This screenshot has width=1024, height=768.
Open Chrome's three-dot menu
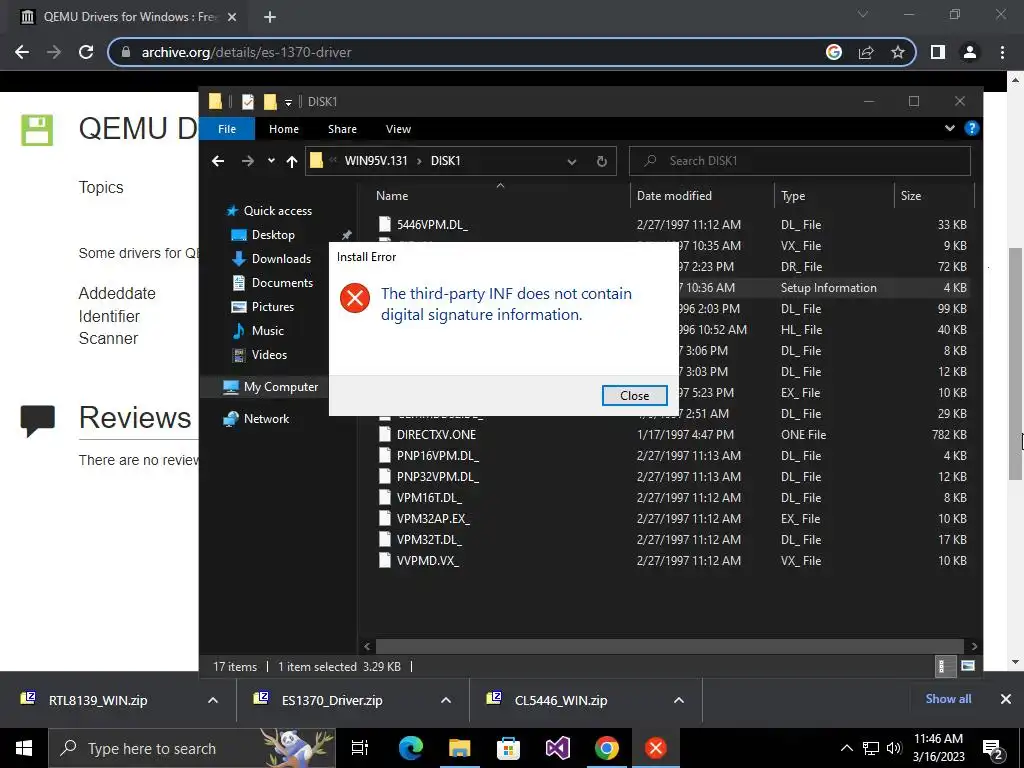1002,52
